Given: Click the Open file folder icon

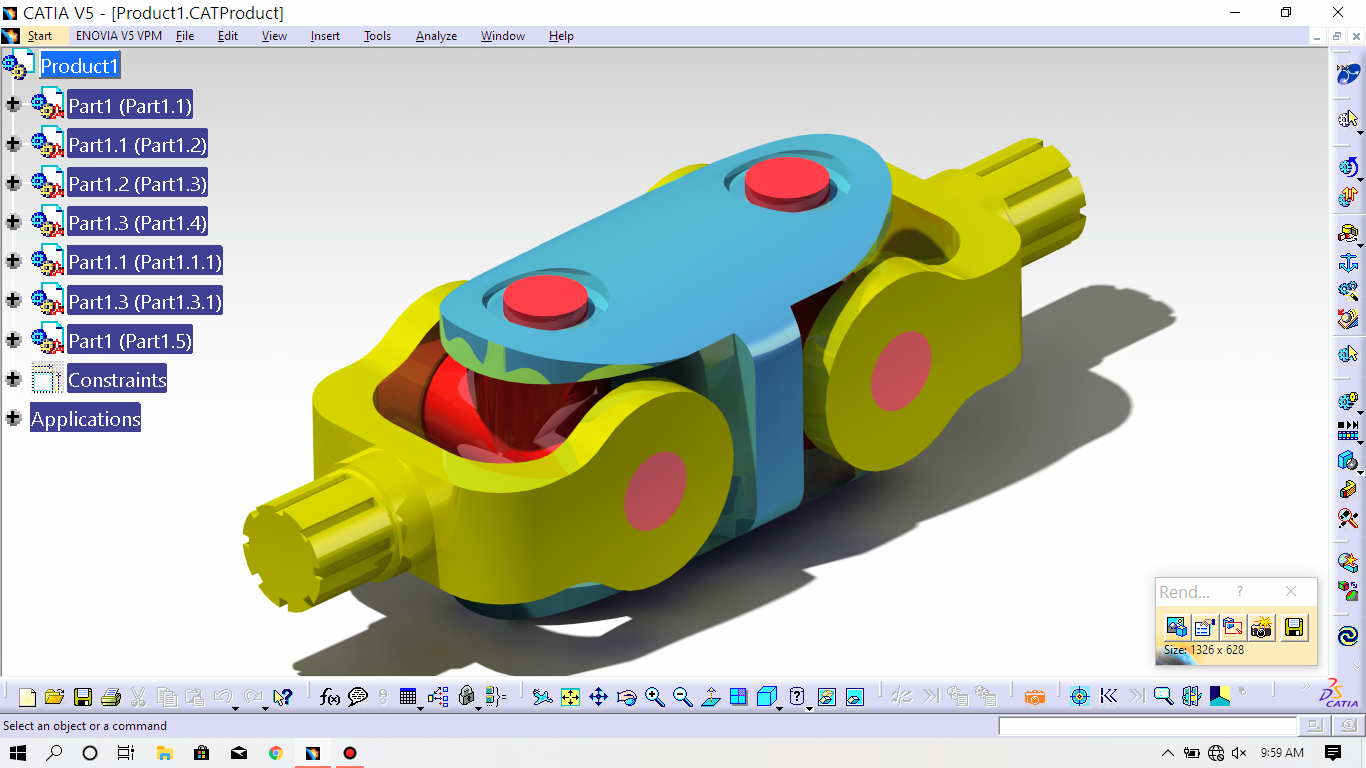Looking at the screenshot, I should pos(55,697).
